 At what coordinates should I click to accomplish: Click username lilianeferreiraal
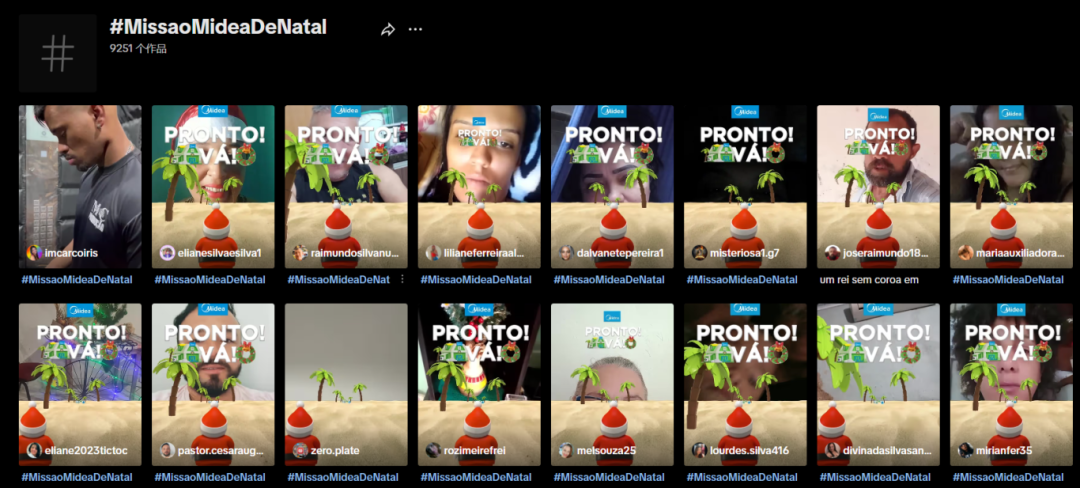tap(484, 253)
